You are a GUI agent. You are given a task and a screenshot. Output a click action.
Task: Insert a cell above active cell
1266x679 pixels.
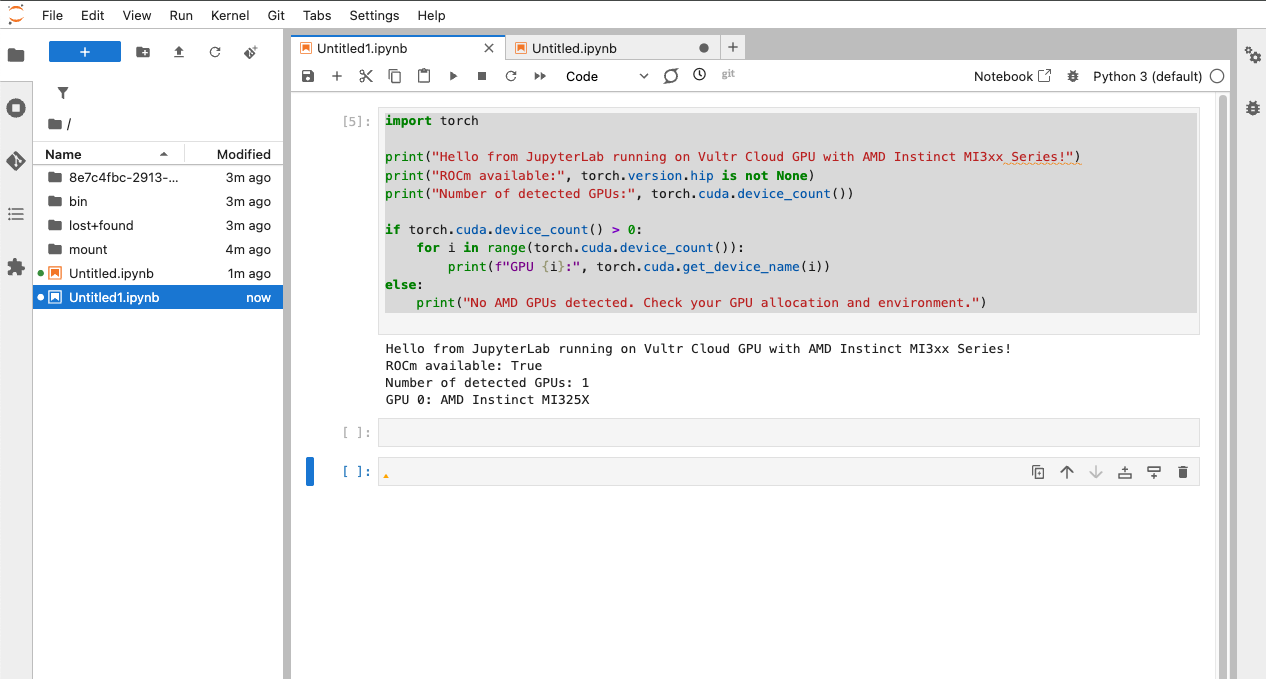coord(1125,472)
